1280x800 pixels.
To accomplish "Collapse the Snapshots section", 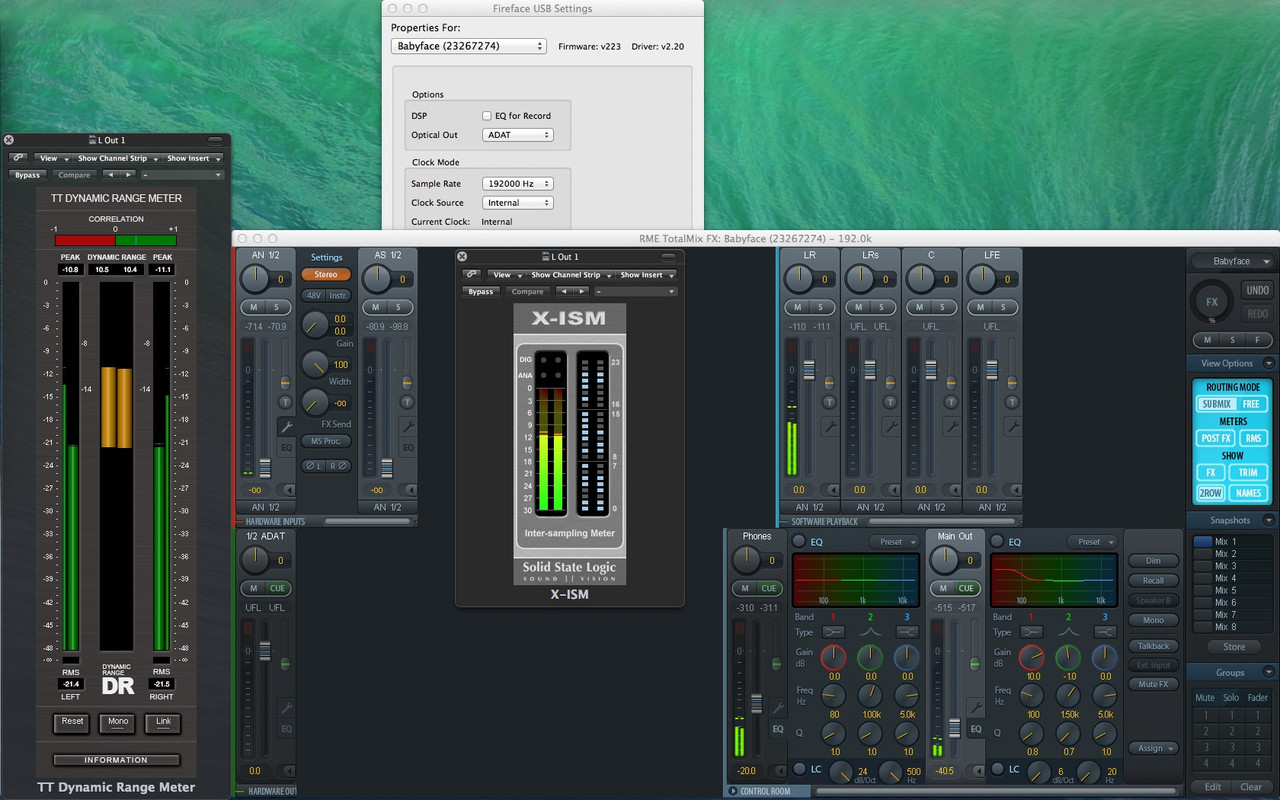I will tap(1268, 520).
